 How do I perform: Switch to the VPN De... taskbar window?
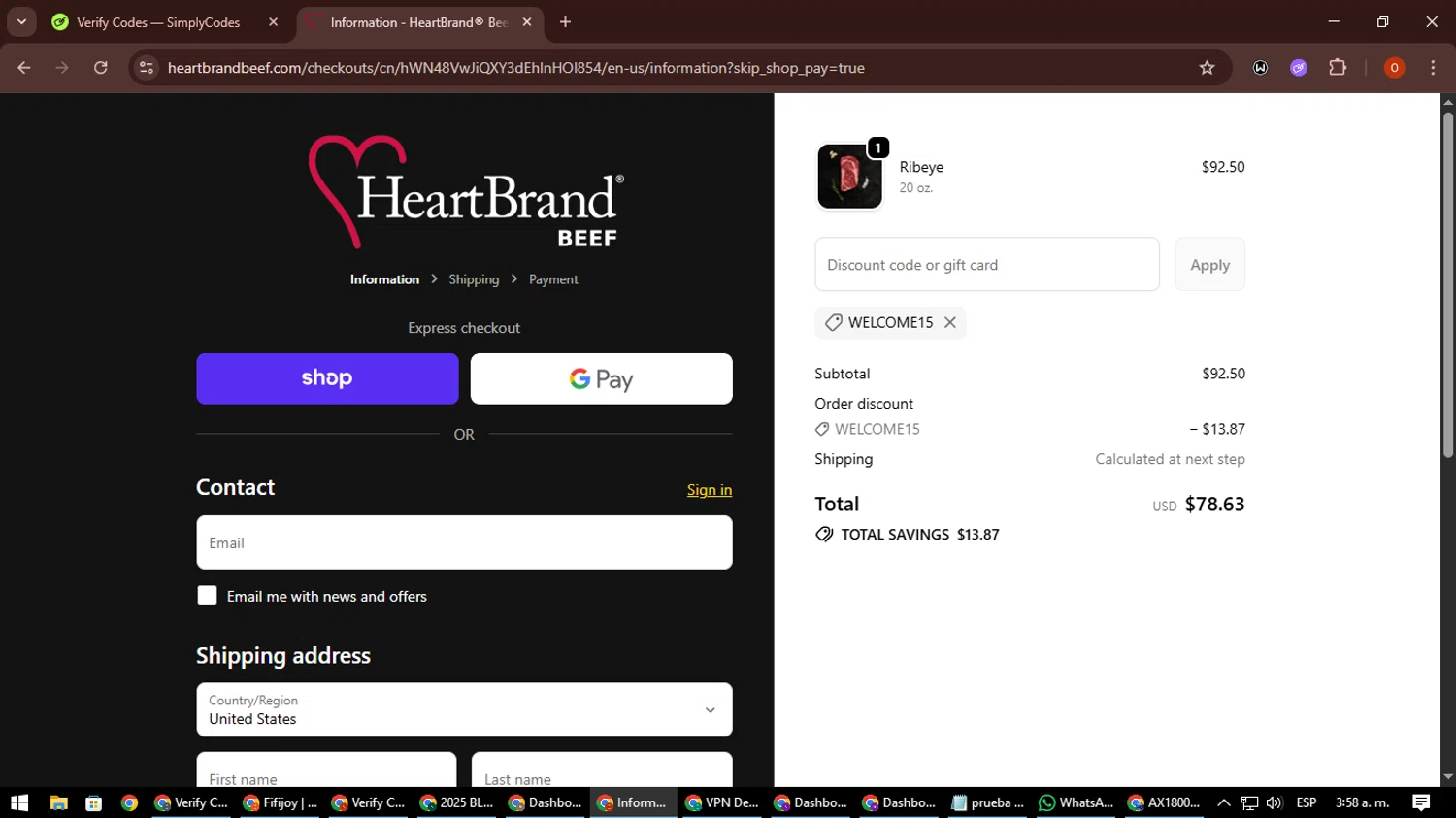[x=722, y=802]
